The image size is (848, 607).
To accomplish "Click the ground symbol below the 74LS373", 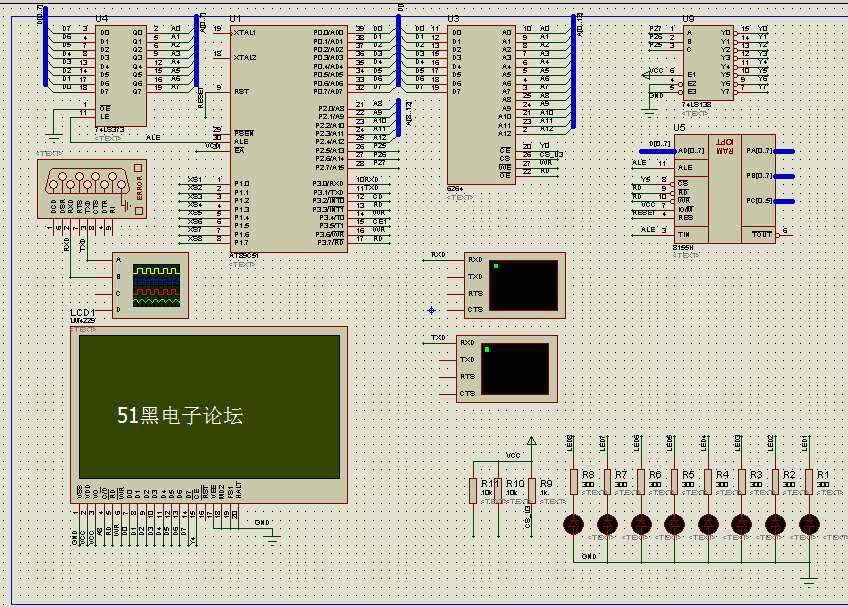I will coord(54,135).
